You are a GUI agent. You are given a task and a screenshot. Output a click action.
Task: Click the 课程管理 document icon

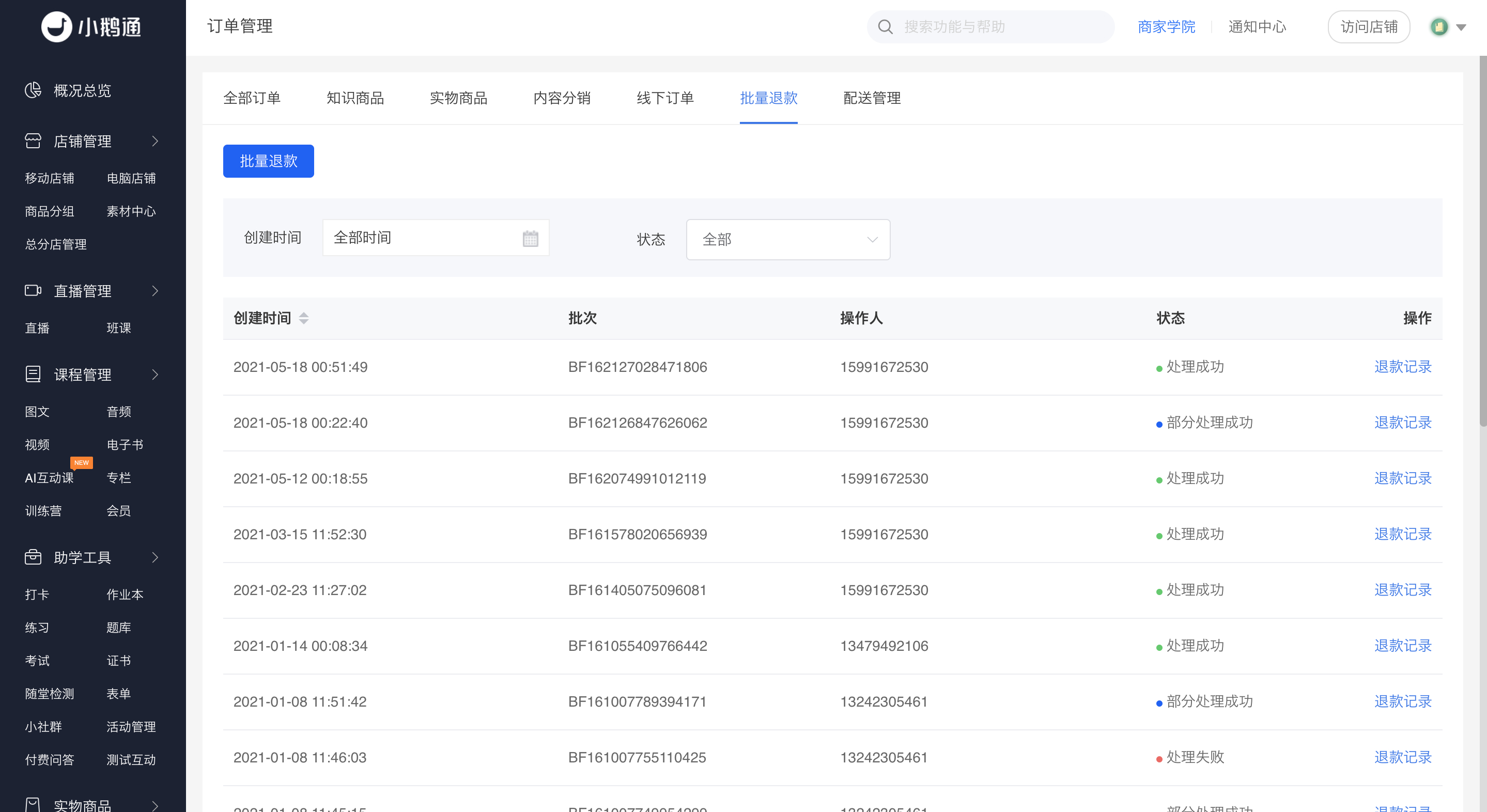33,374
